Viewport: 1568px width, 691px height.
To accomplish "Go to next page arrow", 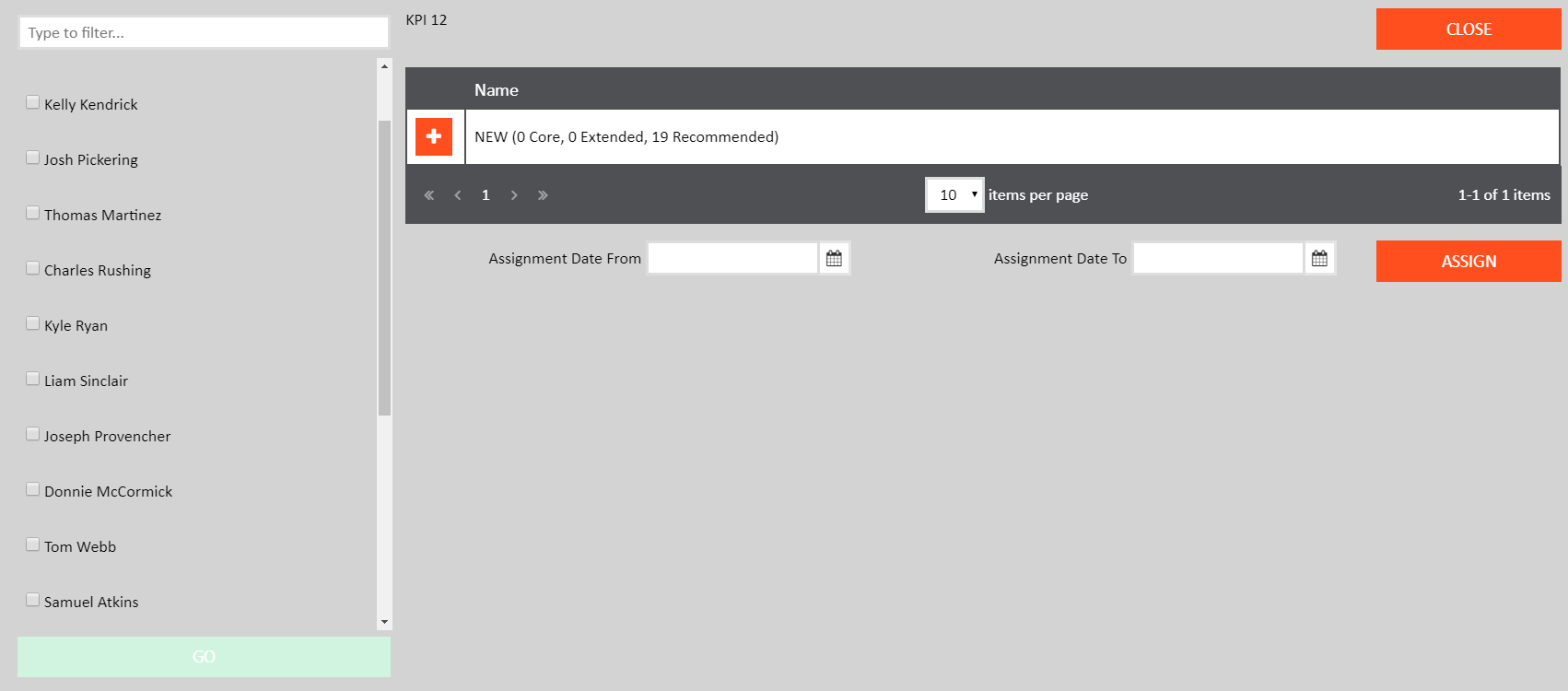I will click(514, 195).
